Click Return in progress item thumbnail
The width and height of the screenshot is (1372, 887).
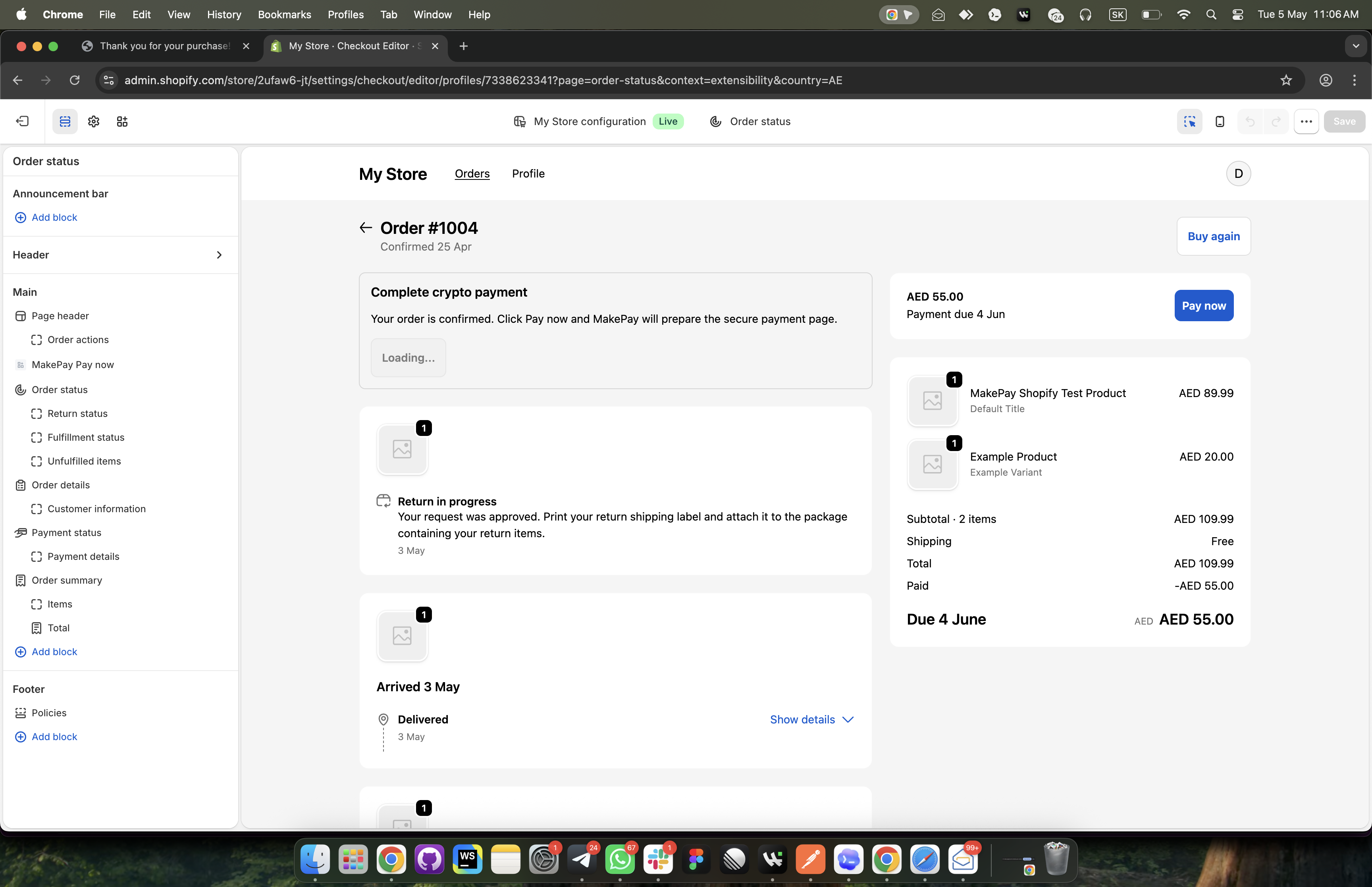pos(402,449)
